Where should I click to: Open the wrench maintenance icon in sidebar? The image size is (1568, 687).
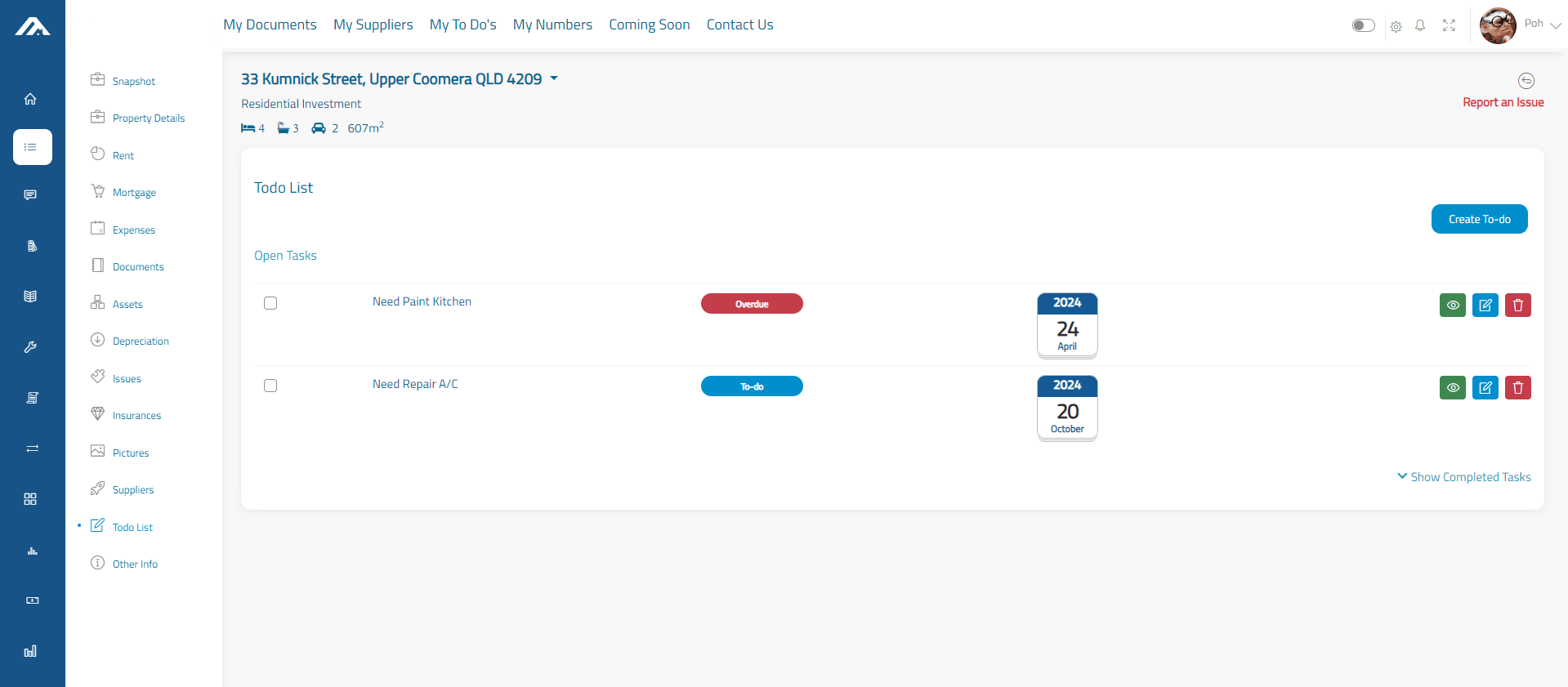(30, 347)
